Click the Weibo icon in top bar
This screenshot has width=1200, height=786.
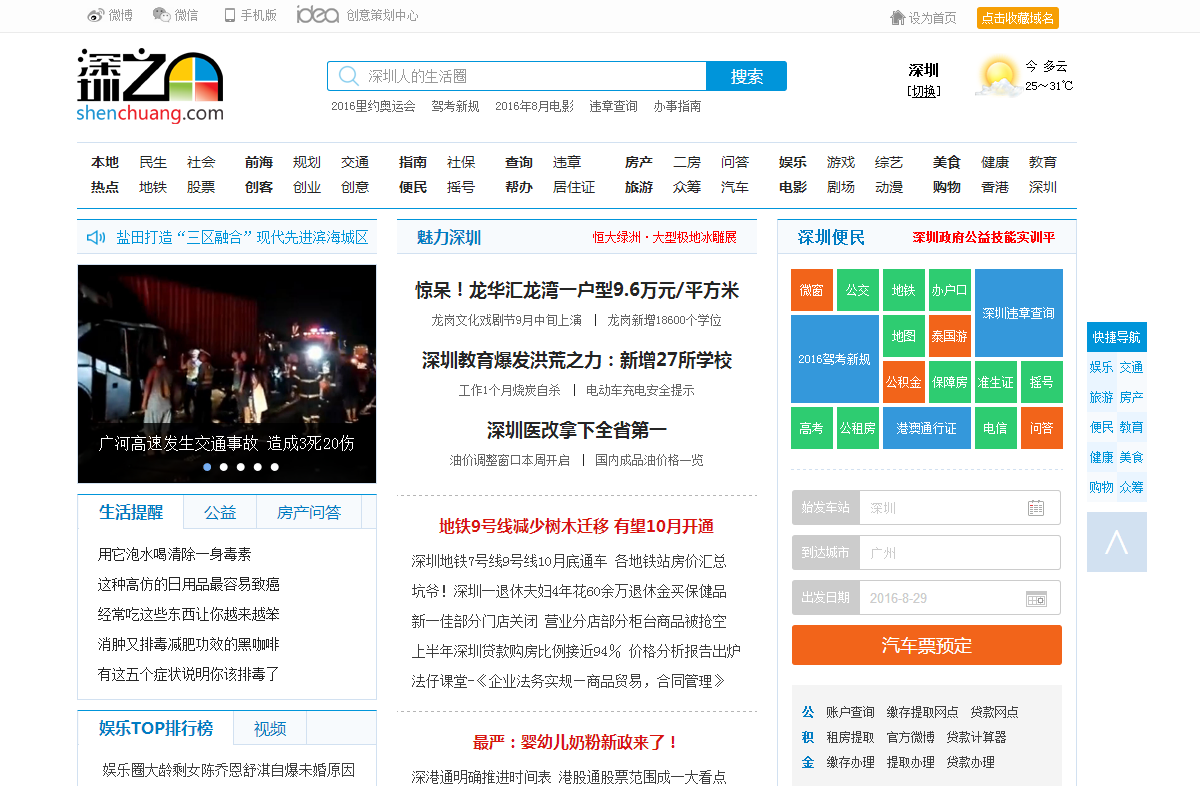pos(96,15)
